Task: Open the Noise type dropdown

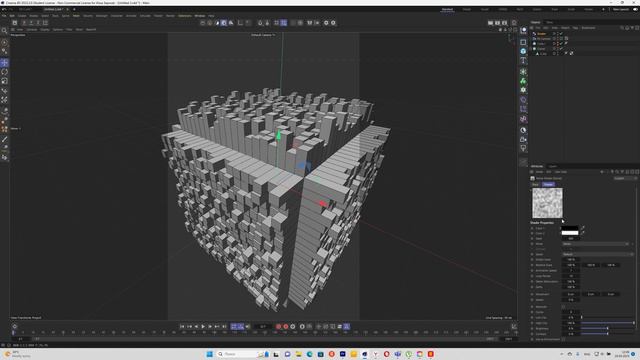Action: [x=596, y=244]
